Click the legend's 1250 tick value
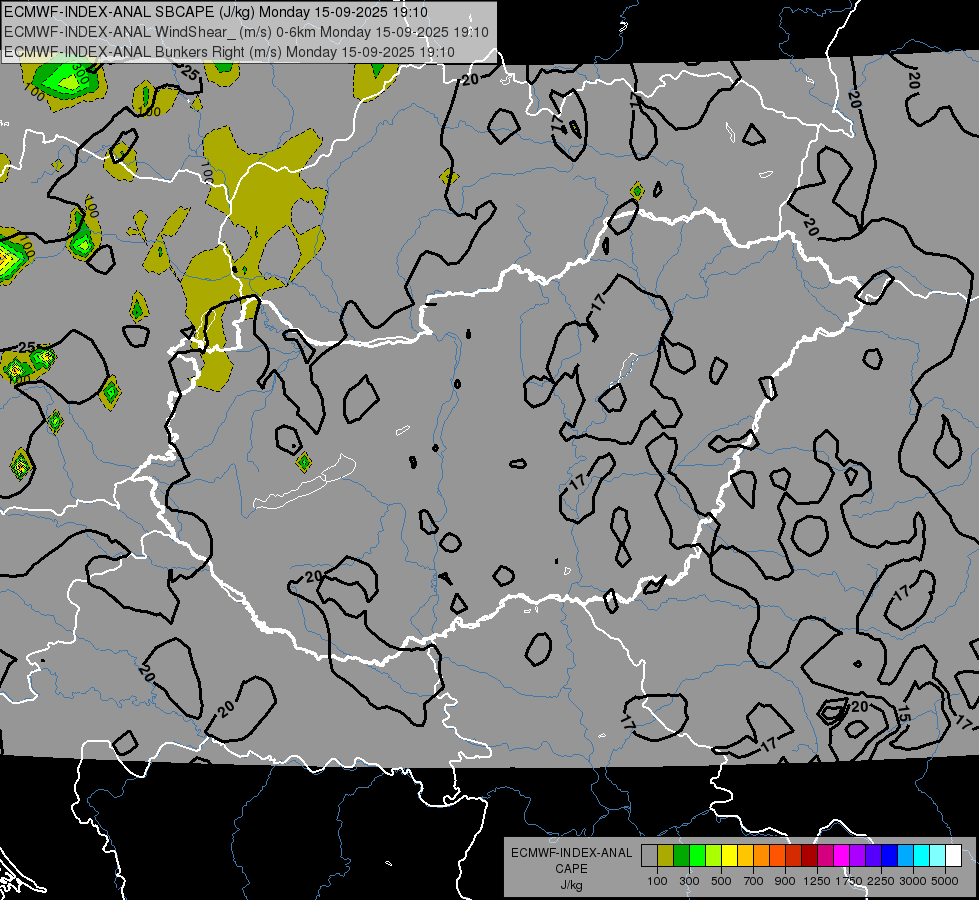This screenshot has height=900, width=979. (x=817, y=881)
